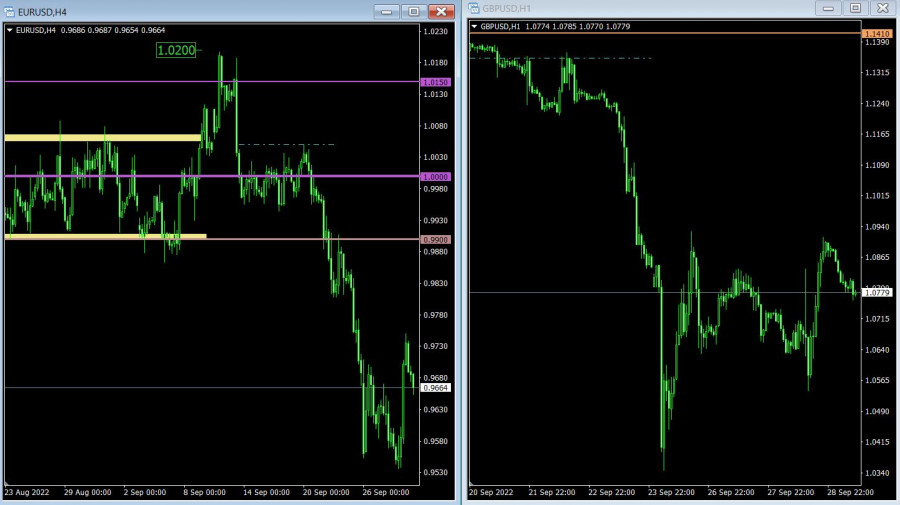This screenshot has width=900, height=505.
Task: Click the 1.0779 current price tag
Action: pos(877,293)
